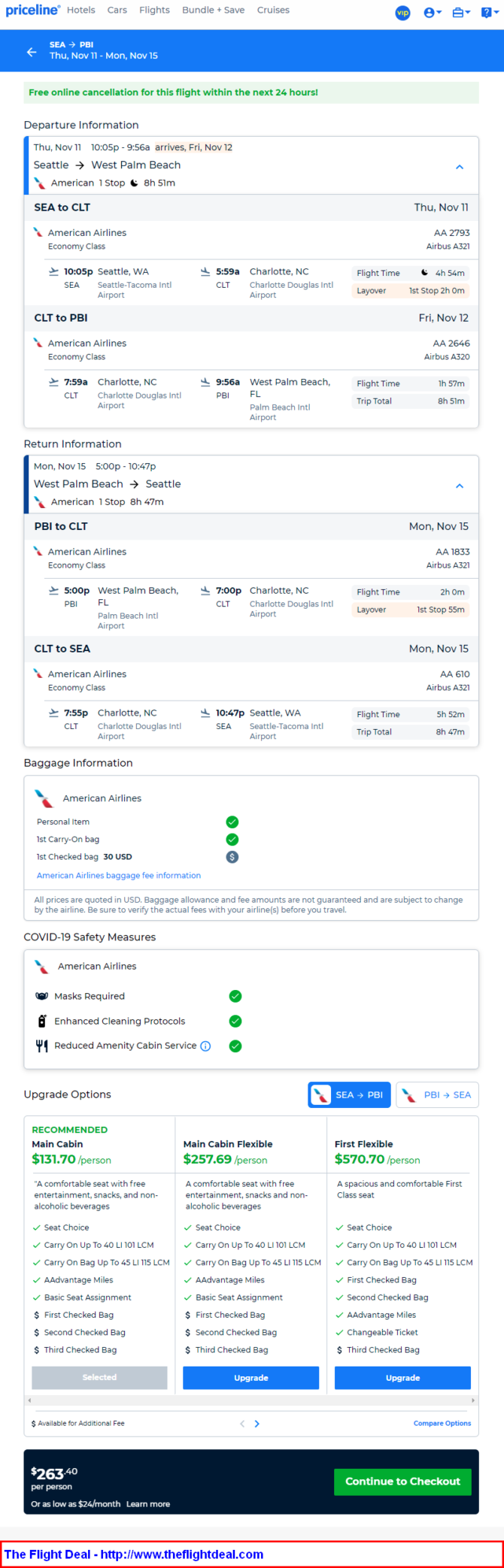Select the PBI → SEA upgrade toggle

(x=438, y=1095)
